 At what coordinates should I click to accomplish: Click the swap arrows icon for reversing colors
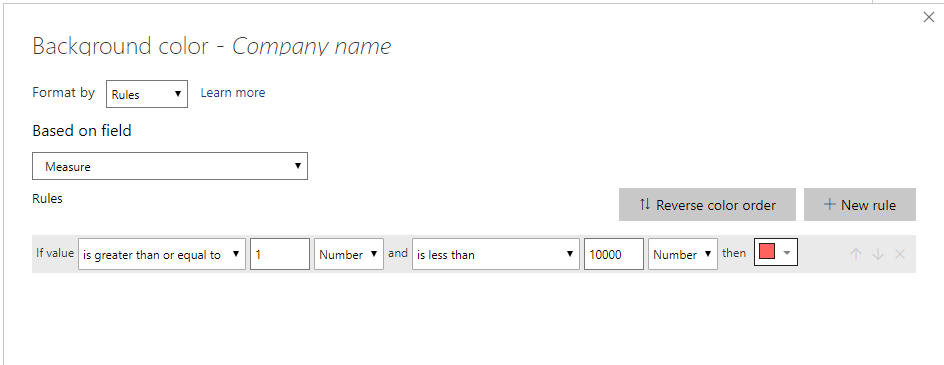645,205
